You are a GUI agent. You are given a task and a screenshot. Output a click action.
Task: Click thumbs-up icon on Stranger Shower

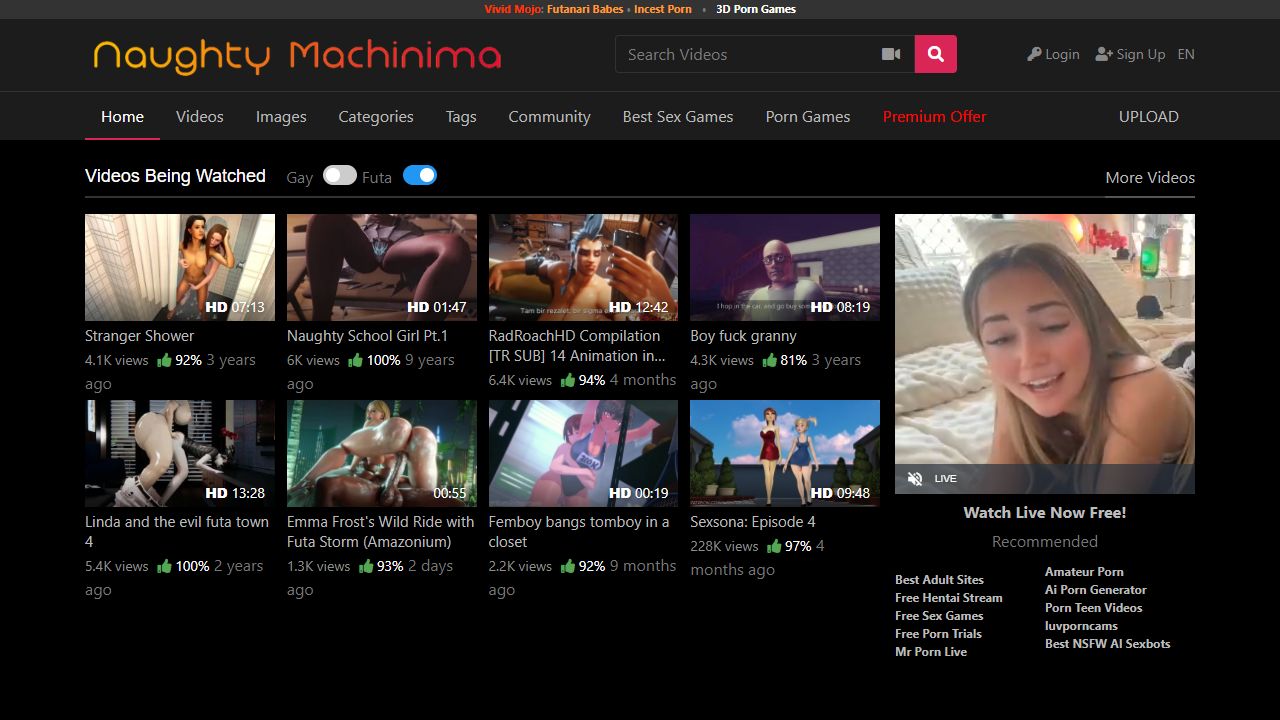[164, 360]
